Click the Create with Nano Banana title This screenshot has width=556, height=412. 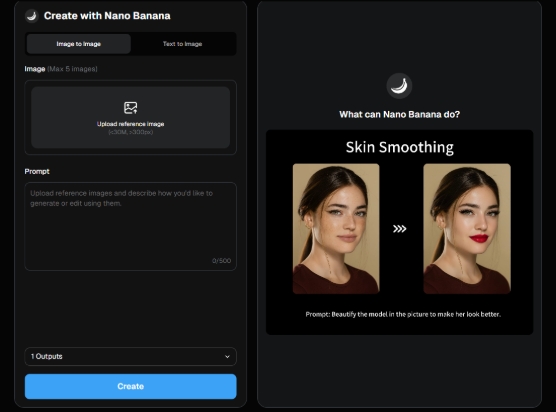tap(107, 16)
